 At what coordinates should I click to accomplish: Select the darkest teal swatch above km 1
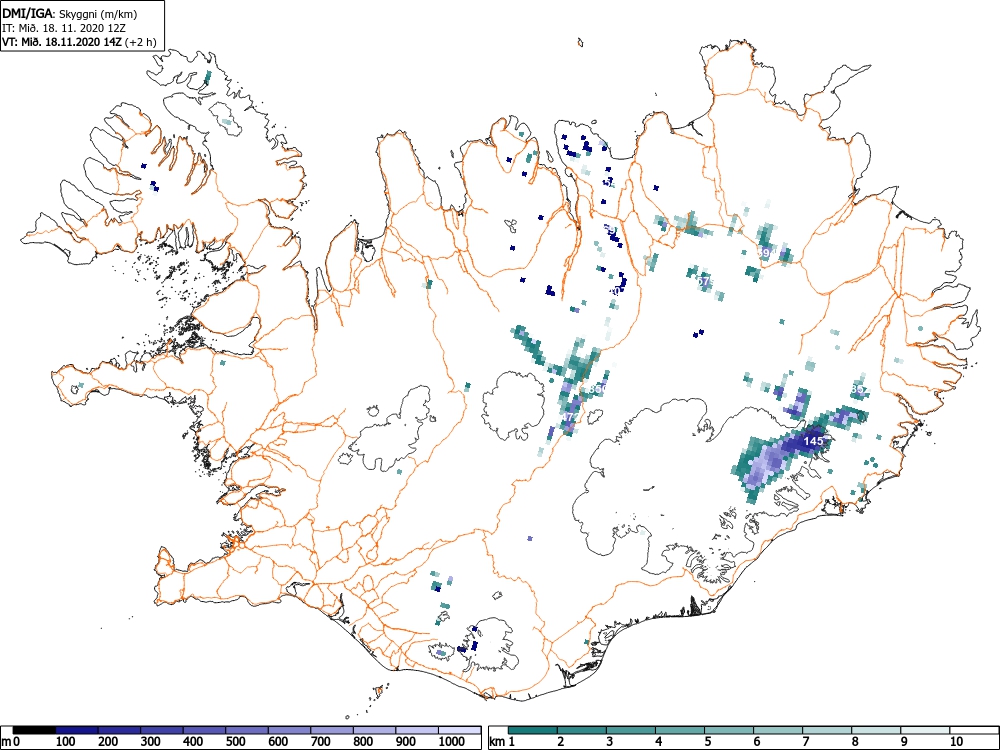[x=533, y=730]
